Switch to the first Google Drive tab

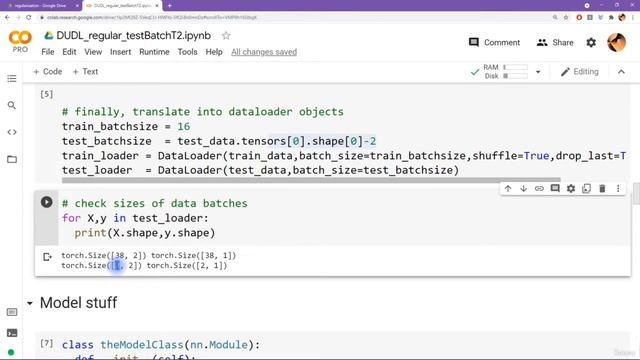[41, 6]
